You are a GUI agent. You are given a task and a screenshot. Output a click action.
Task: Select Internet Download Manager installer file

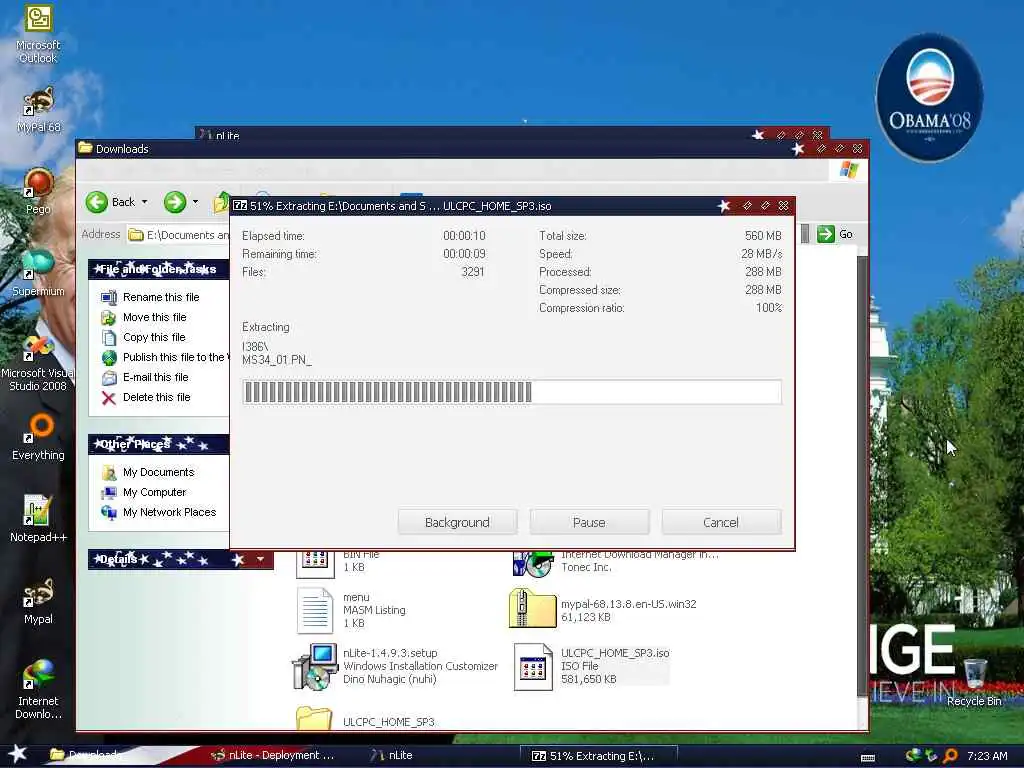tap(616, 563)
